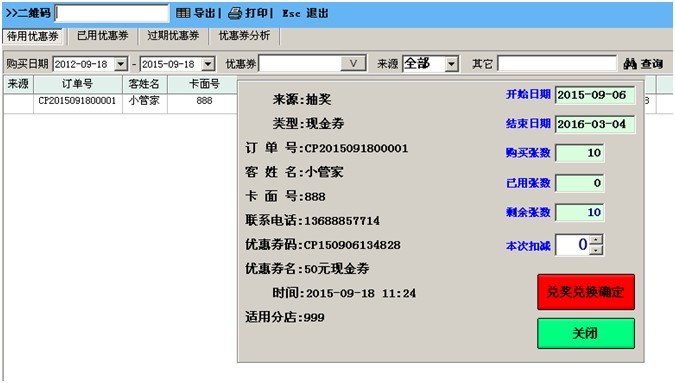The height and width of the screenshot is (383, 675).
Task: Click the green 关闭 button
Action: pyautogui.click(x=586, y=333)
